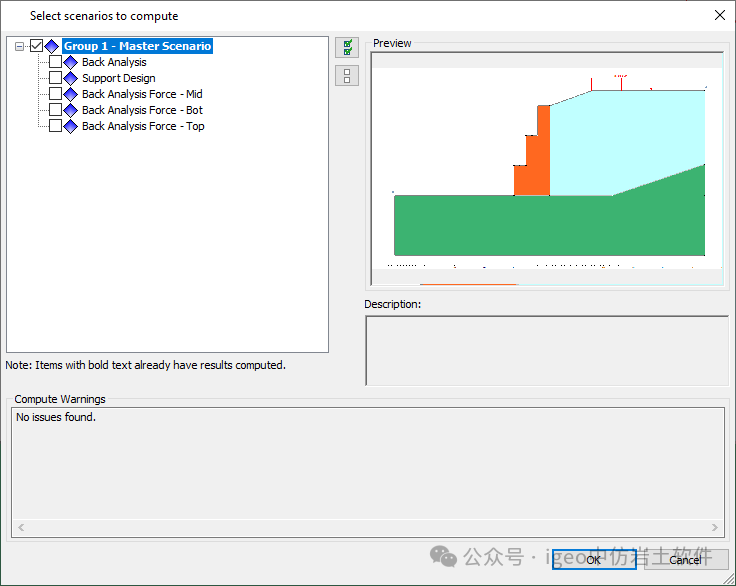Tick the Back Analysis Force - Top checkbox

(55, 126)
